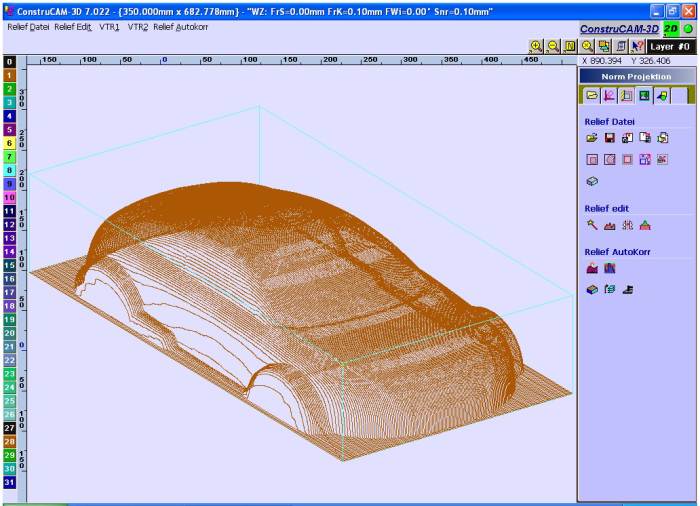Screen dimensions: 700x506
Task: Switch to the first folder panel tab
Action: click(591, 96)
